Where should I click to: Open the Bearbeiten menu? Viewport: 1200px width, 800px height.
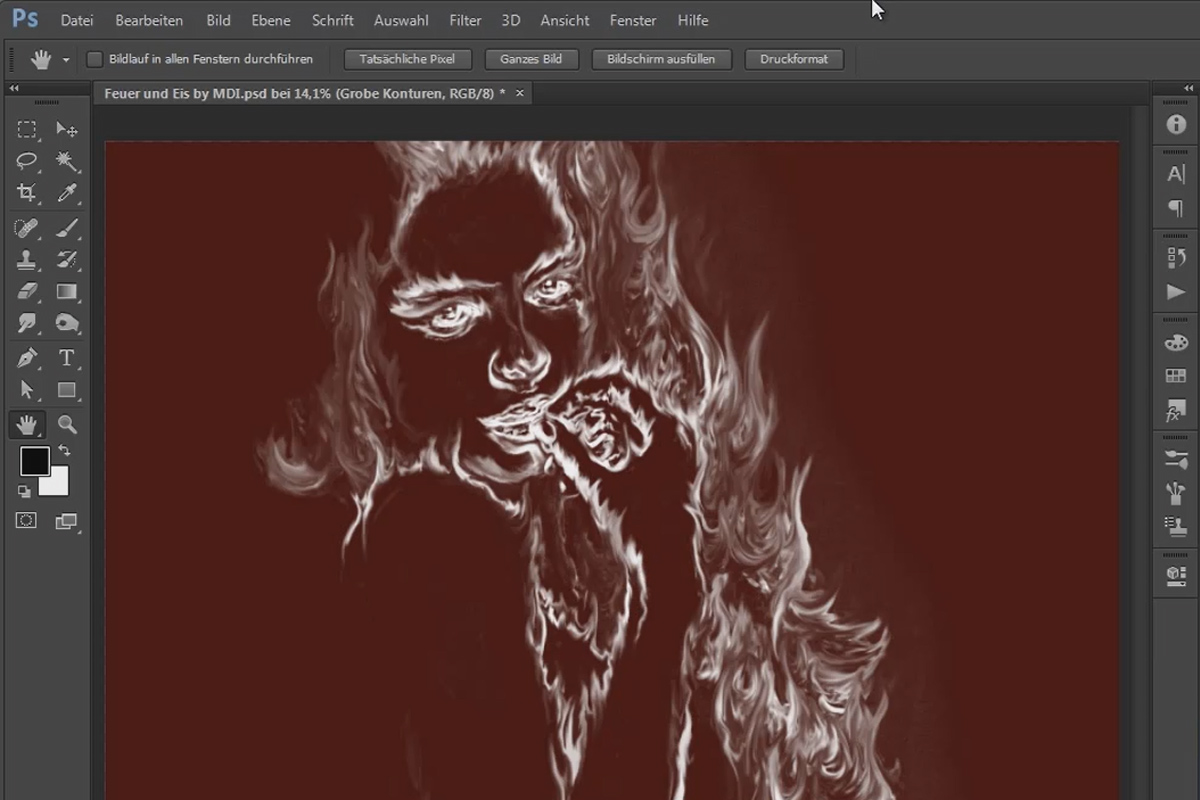pos(149,20)
